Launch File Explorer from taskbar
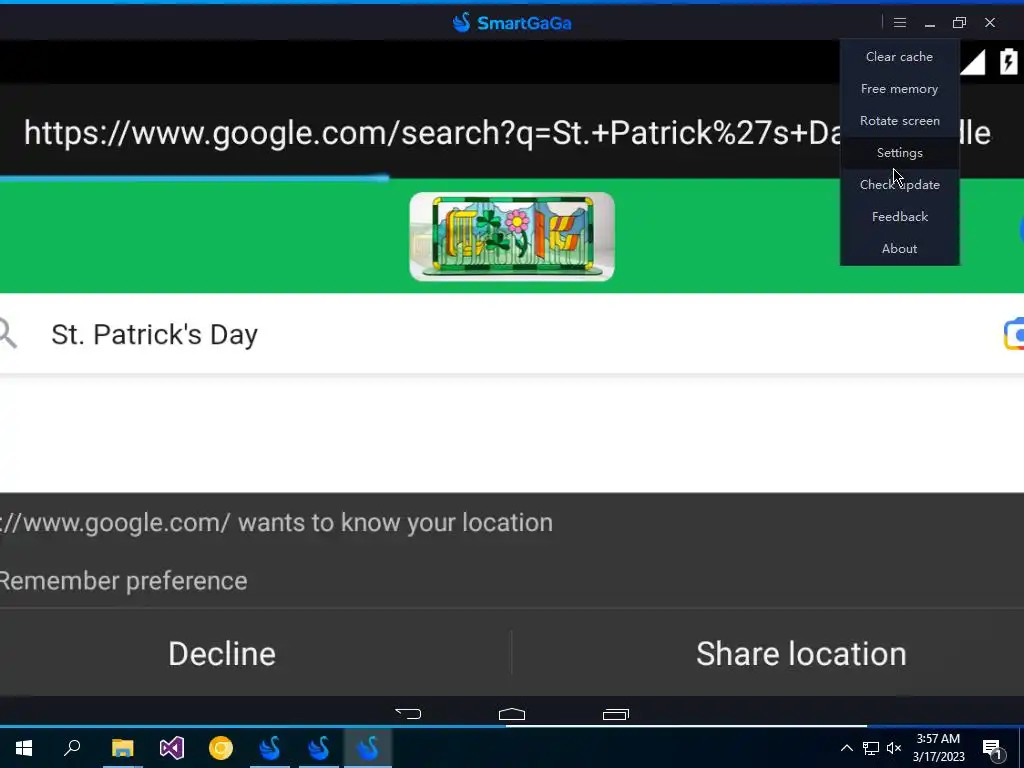Viewport: 1024px width, 768px height. coord(122,748)
